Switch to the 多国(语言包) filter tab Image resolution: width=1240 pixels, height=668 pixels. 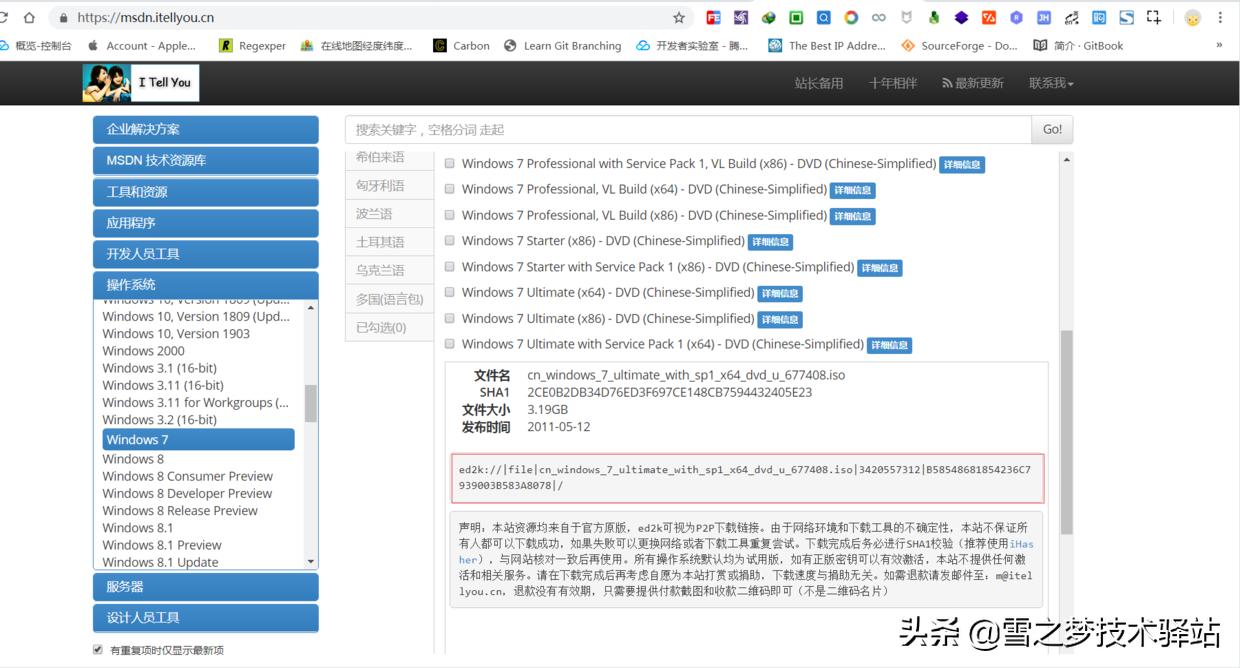(389, 298)
